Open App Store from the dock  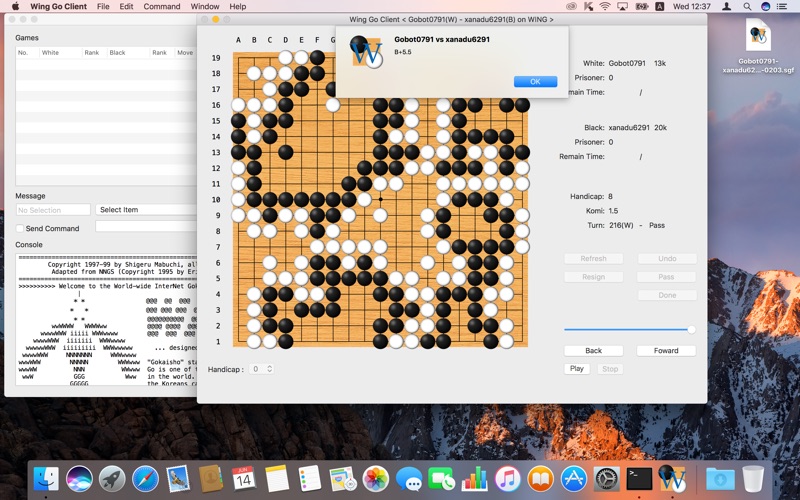click(573, 479)
